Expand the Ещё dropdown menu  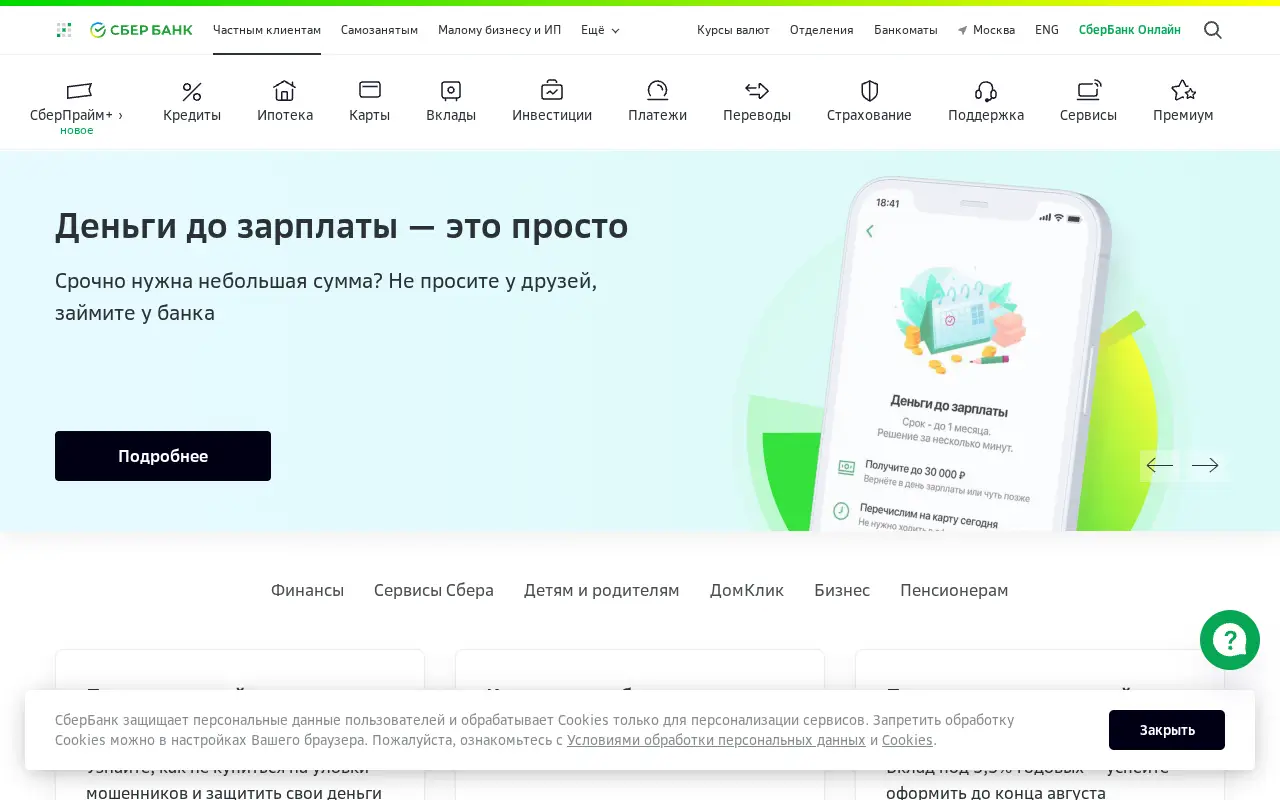600,30
